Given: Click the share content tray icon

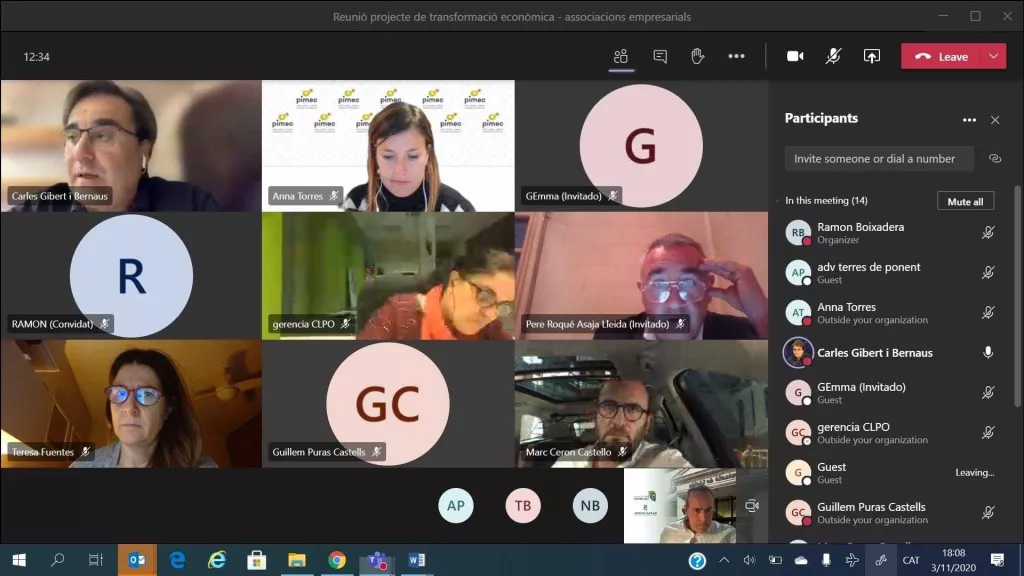Looking at the screenshot, I should point(871,56).
